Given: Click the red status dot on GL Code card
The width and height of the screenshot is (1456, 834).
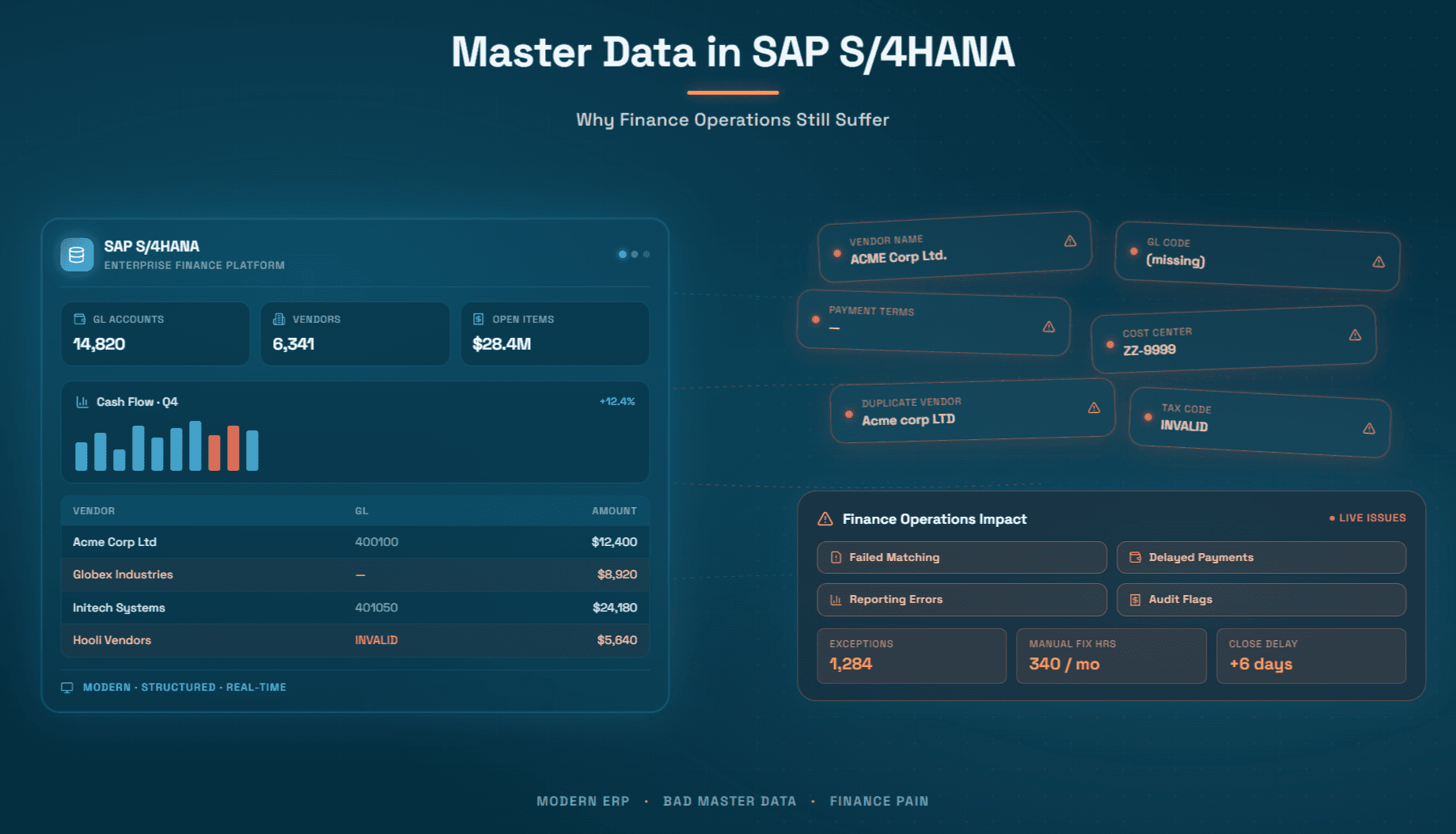Looking at the screenshot, I should point(1133,252).
